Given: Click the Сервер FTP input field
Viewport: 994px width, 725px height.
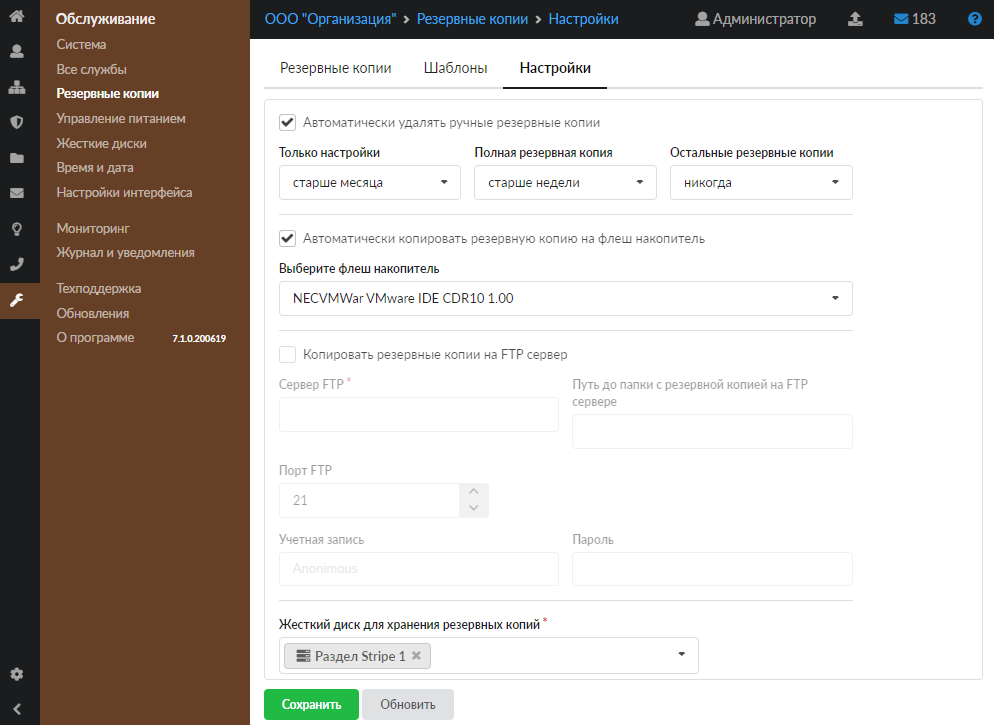Looking at the screenshot, I should click(418, 414).
